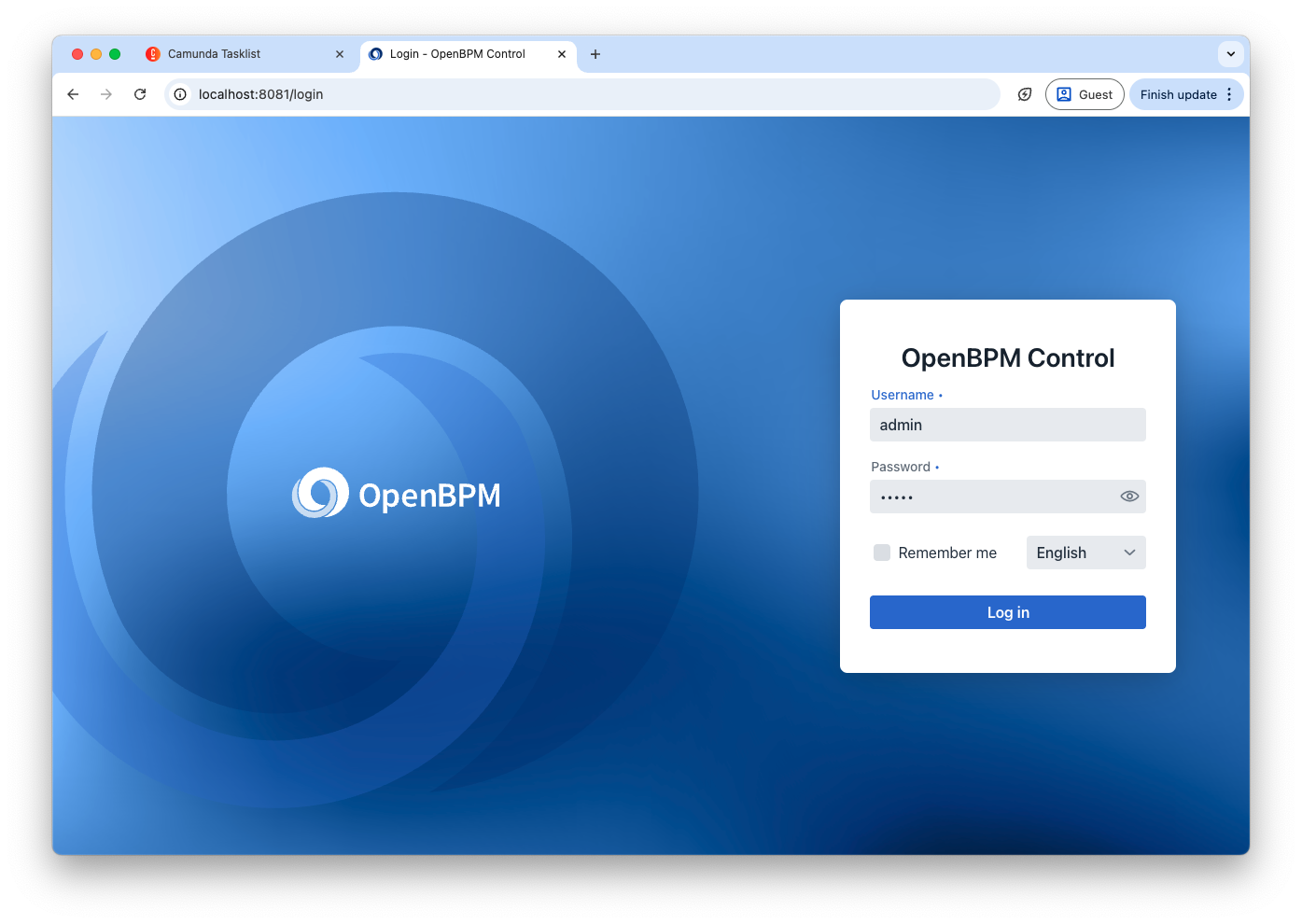This screenshot has width=1302, height=924.
Task: Close the Camunda Tasklist tab
Action: (340, 54)
